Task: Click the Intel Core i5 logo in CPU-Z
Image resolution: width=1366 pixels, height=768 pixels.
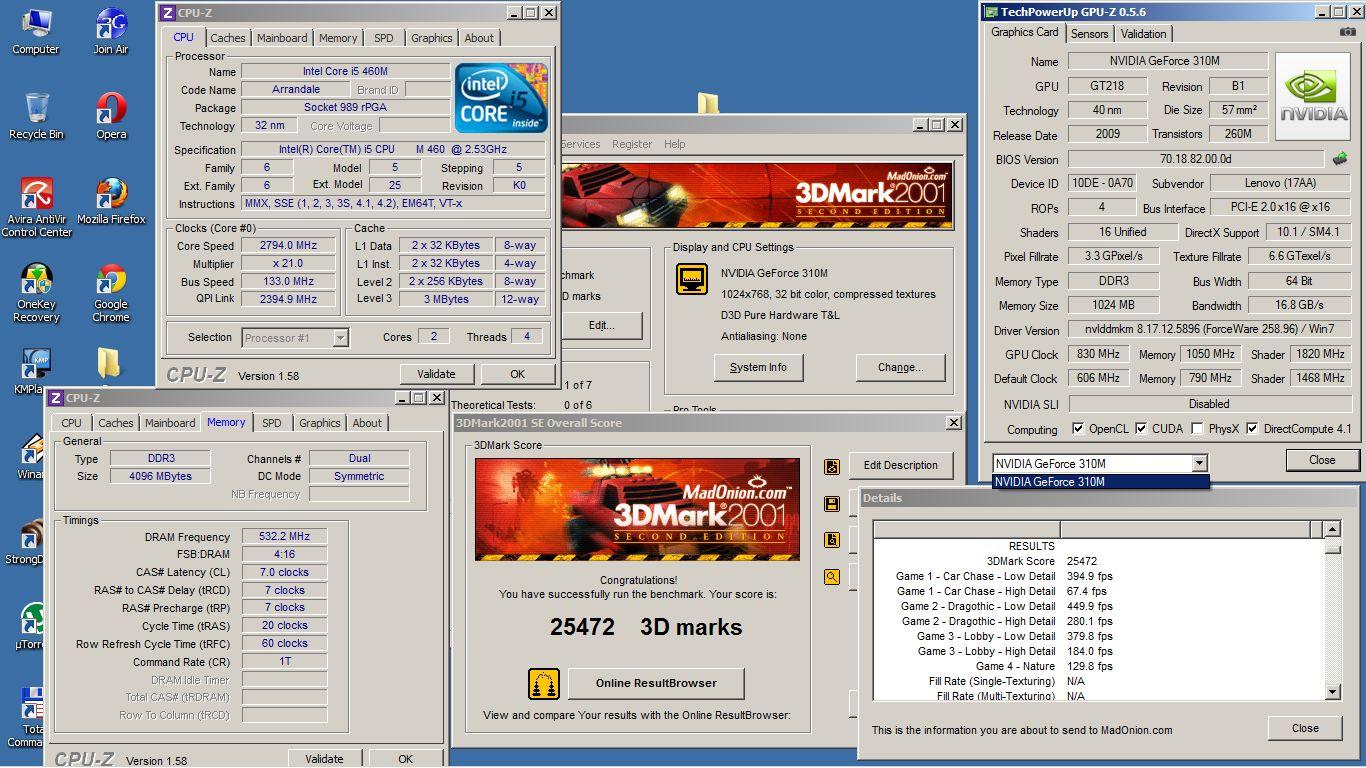Action: pos(501,98)
